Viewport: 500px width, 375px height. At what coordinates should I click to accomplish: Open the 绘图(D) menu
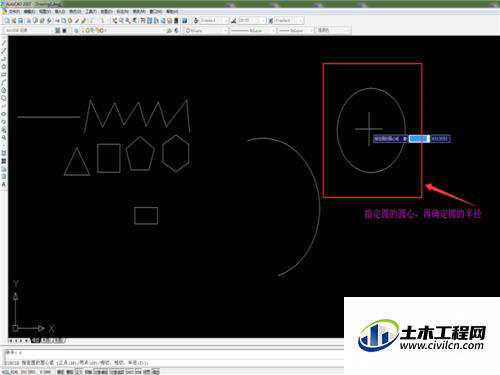pos(107,11)
